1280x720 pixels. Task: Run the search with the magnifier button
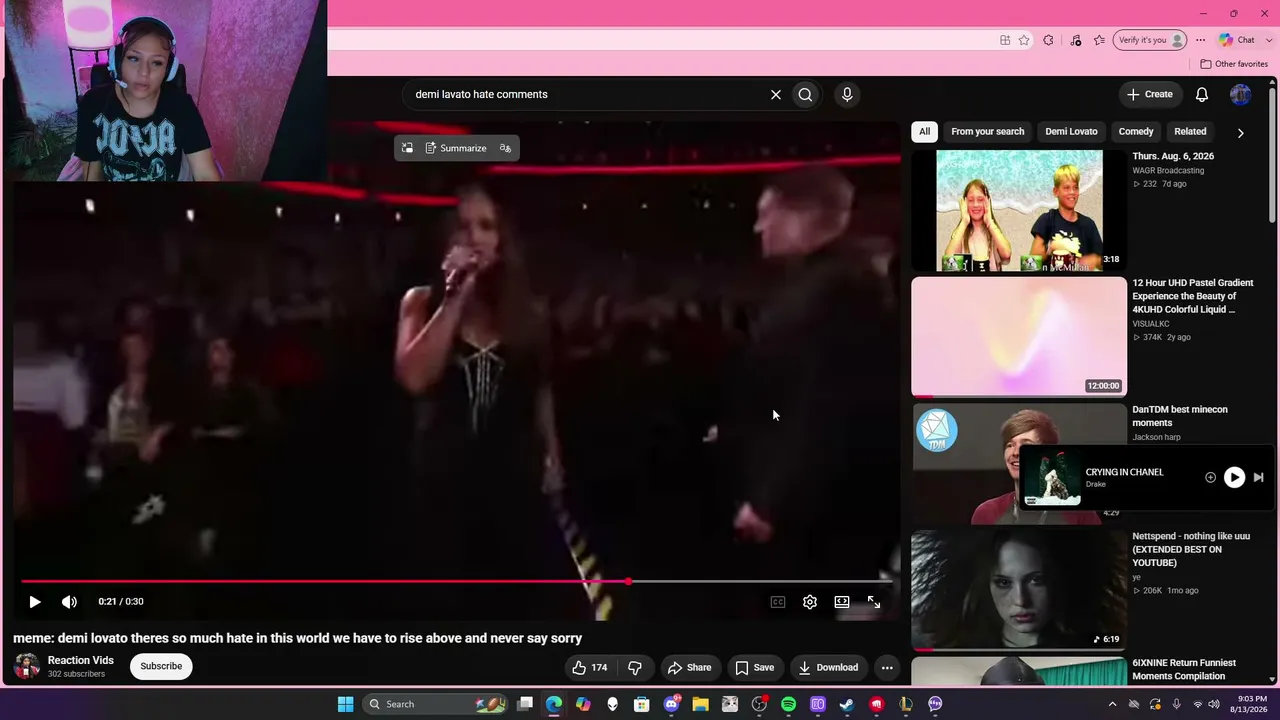[805, 95]
